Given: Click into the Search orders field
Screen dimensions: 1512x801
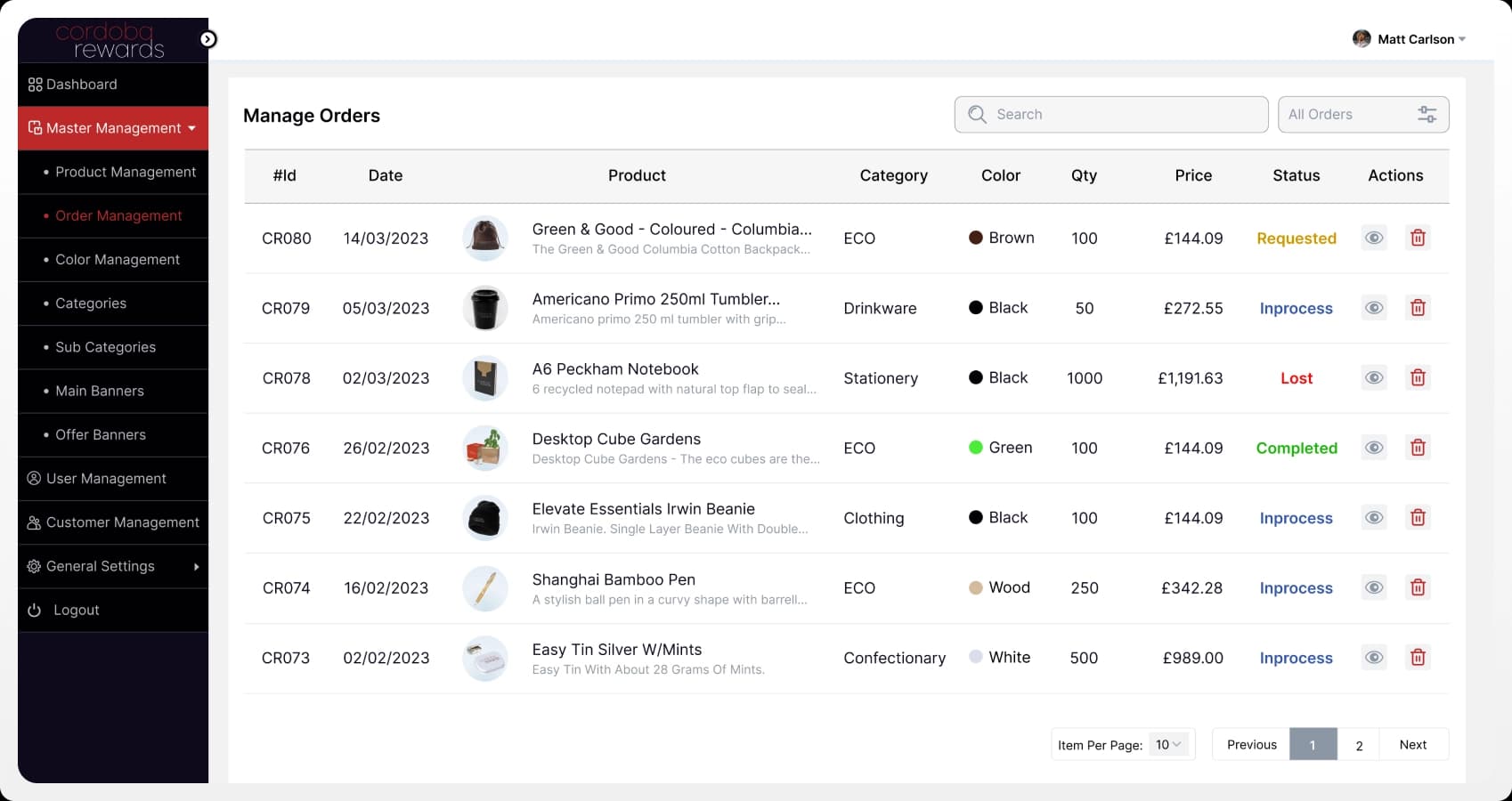Looking at the screenshot, I should coord(1111,114).
